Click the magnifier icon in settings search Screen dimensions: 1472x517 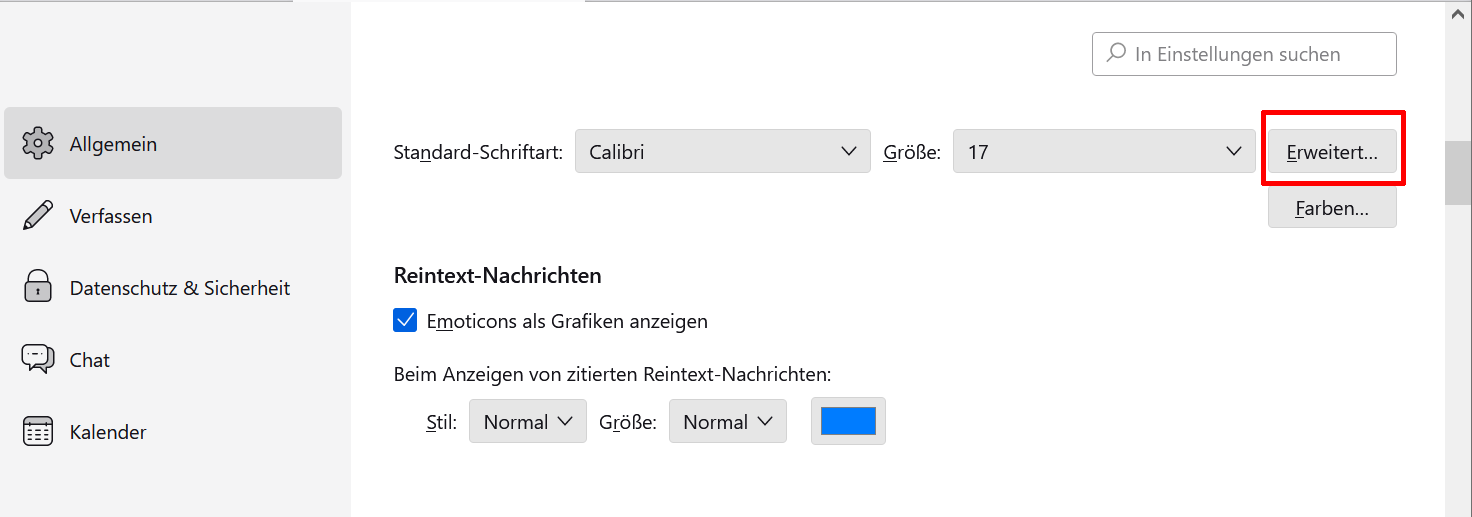(x=1116, y=54)
